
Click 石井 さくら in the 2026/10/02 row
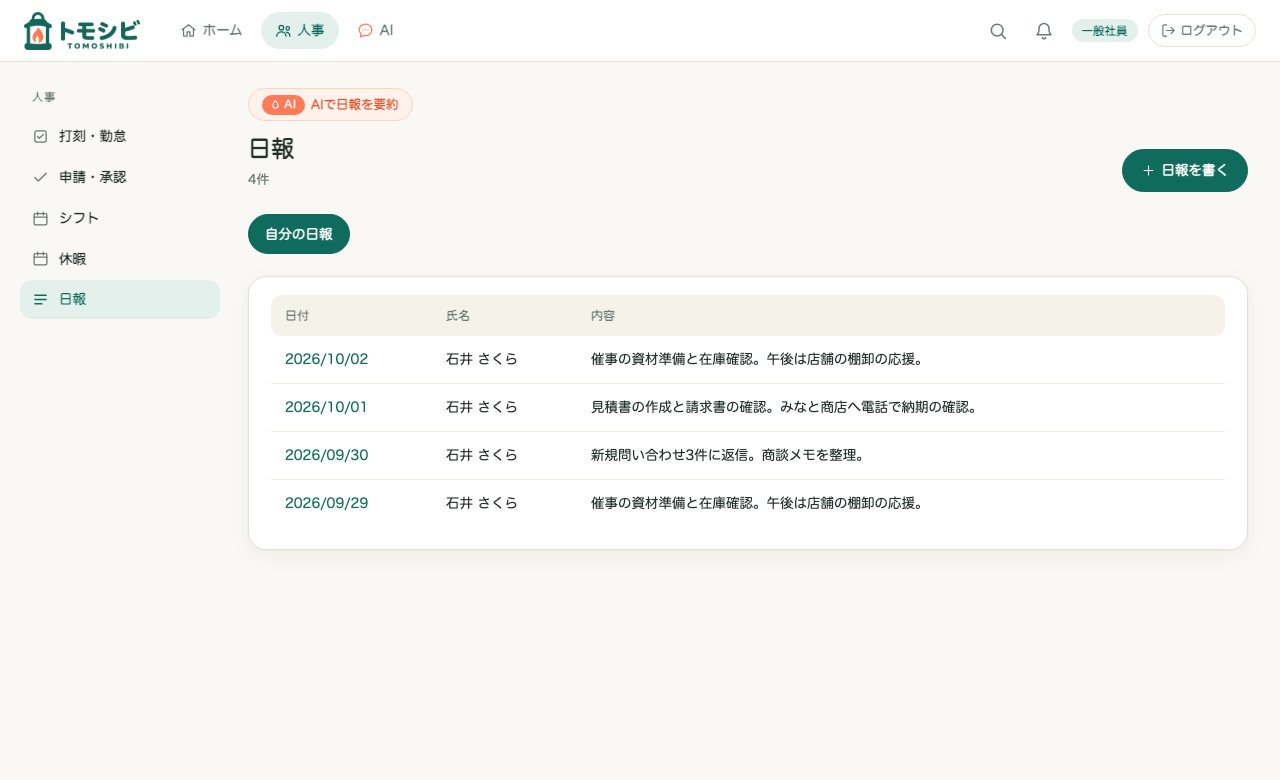(x=482, y=359)
